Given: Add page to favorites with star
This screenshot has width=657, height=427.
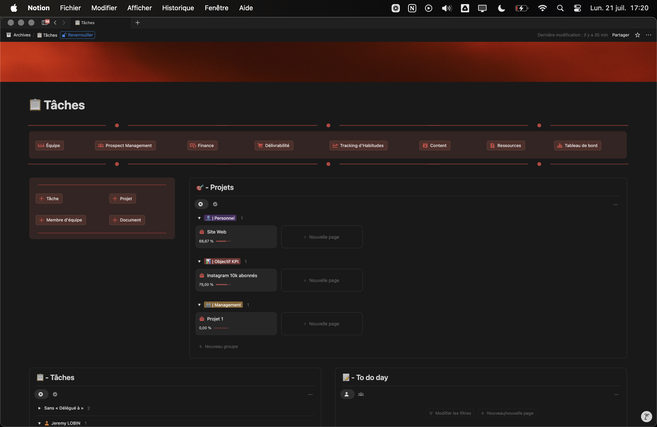Looking at the screenshot, I should pos(638,35).
